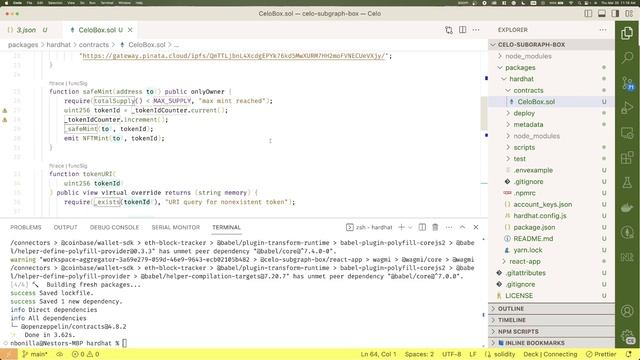Click the Explorer more actions ellipsis

click(603, 30)
